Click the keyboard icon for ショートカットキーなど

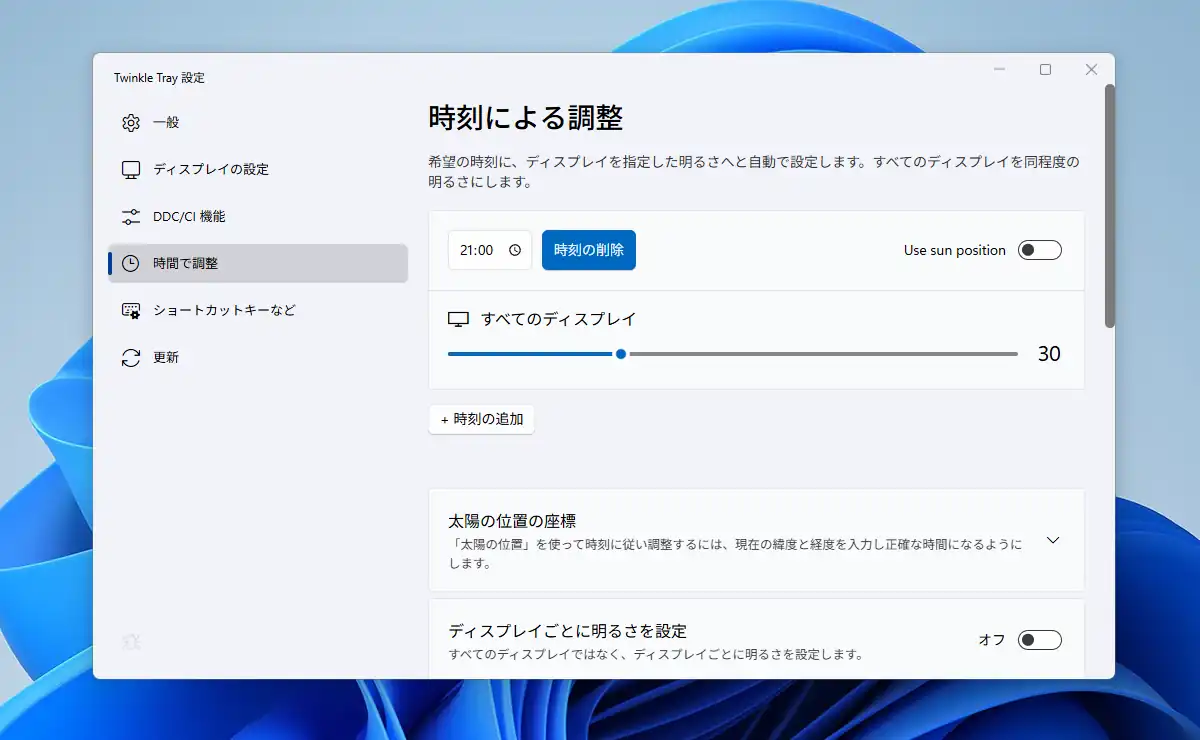point(131,311)
